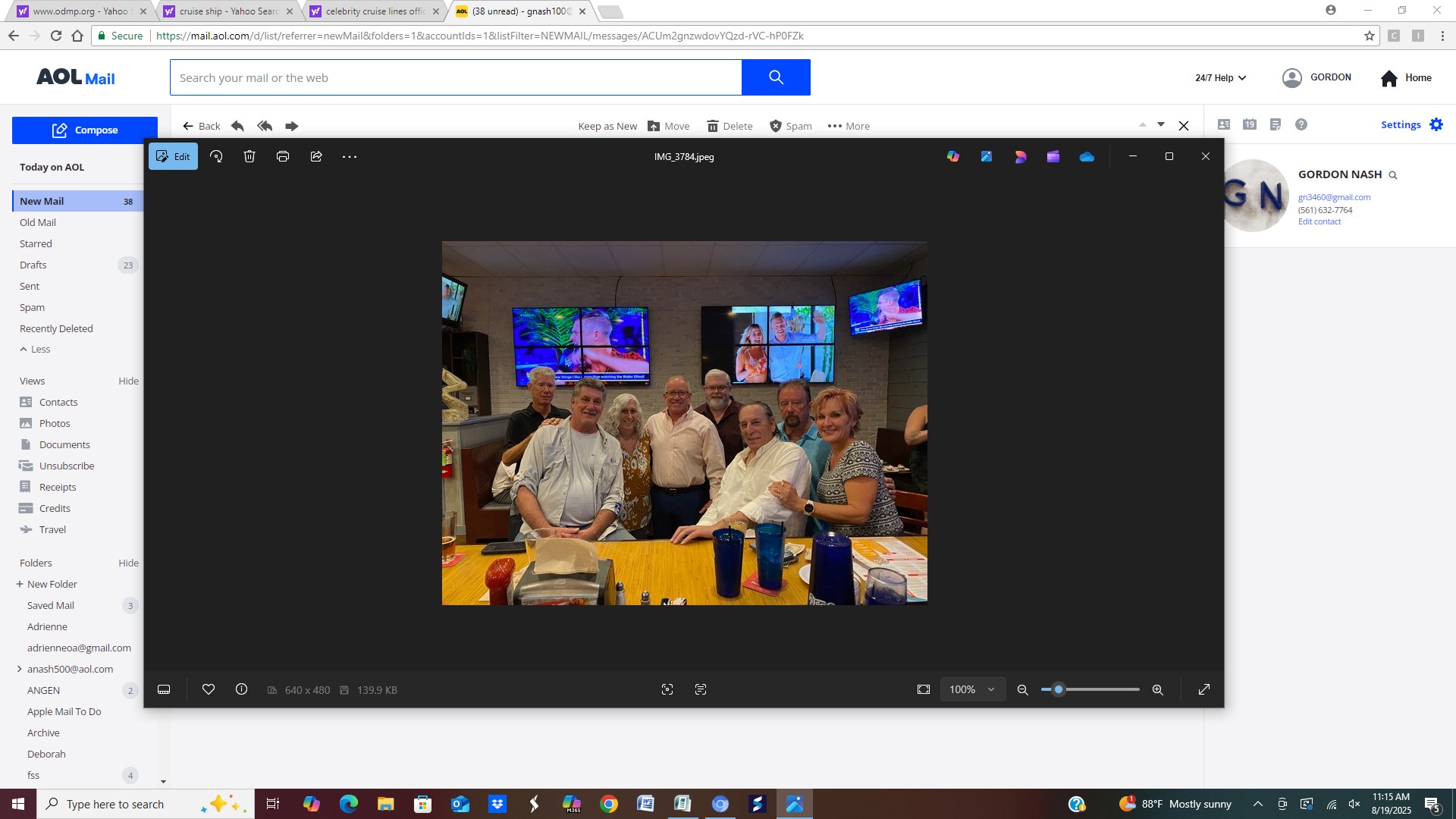The image size is (1456, 819).
Task: Click the AOL search mail input field
Action: [x=455, y=77]
